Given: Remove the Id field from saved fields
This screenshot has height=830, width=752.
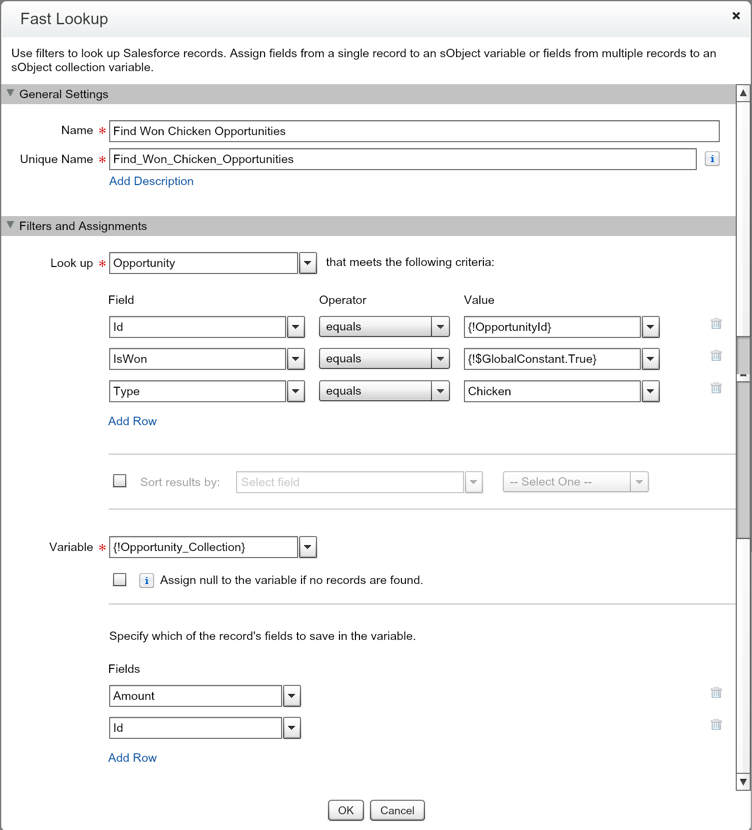Looking at the screenshot, I should (x=716, y=725).
